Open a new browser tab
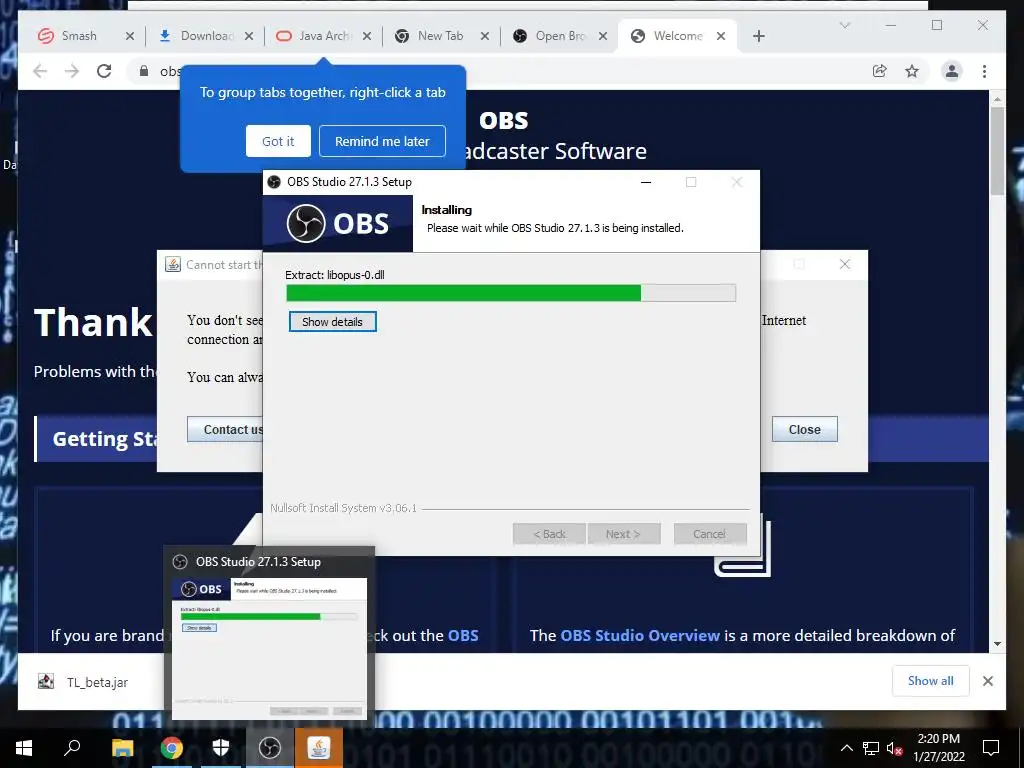 759,37
